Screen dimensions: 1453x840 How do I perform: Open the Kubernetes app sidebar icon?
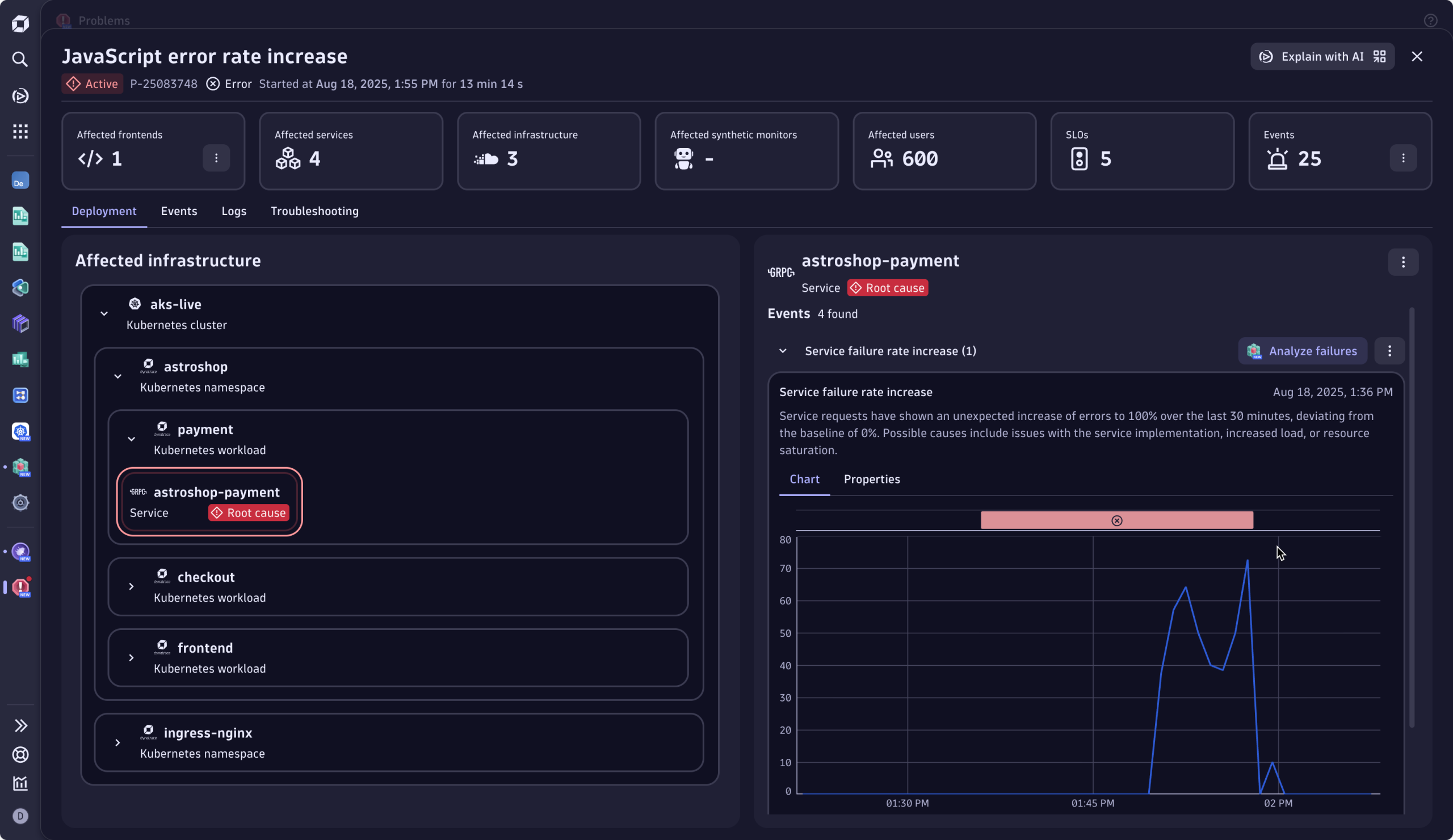pos(21,431)
